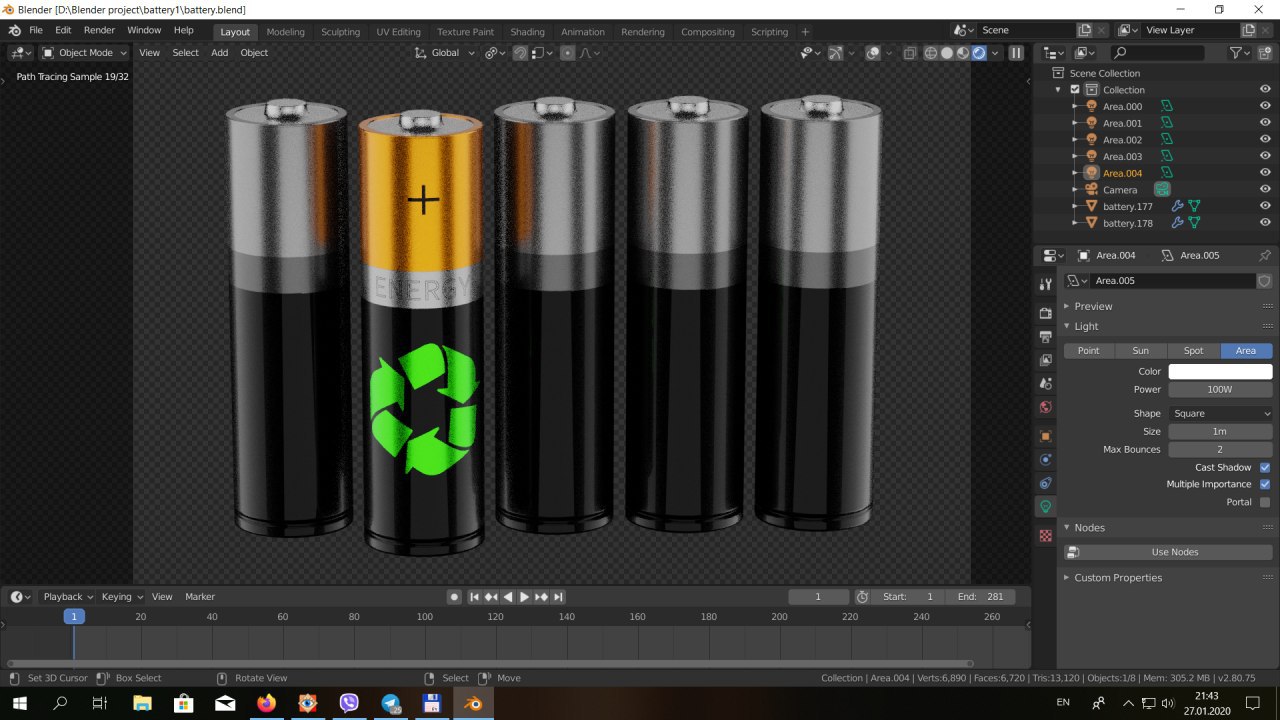Disable Cast Shadow checkbox
Viewport: 1280px width, 720px height.
tap(1265, 467)
